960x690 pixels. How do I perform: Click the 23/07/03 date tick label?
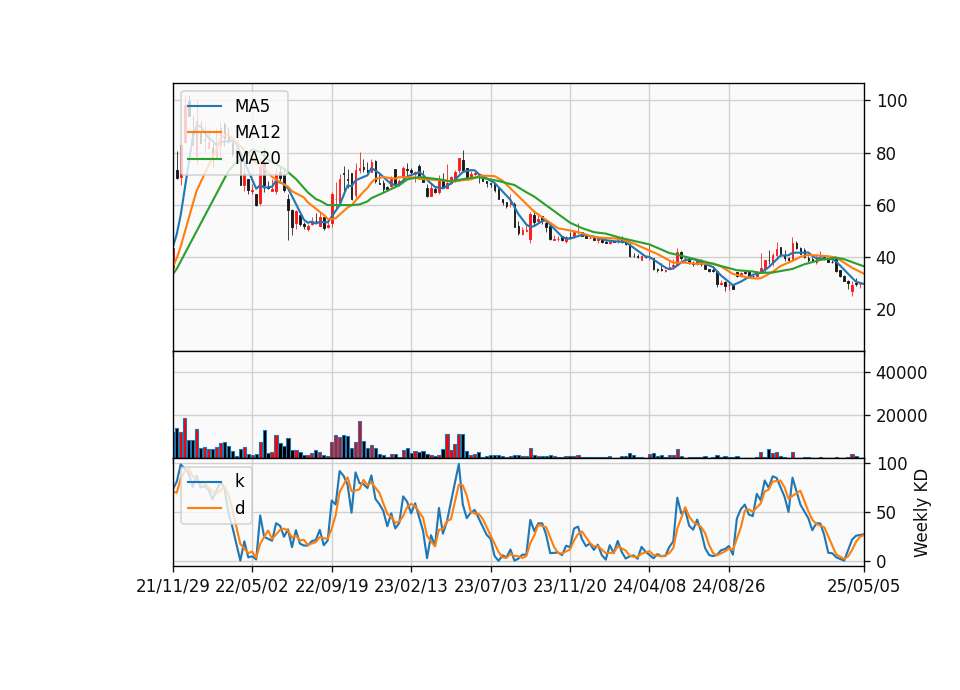coord(490,587)
